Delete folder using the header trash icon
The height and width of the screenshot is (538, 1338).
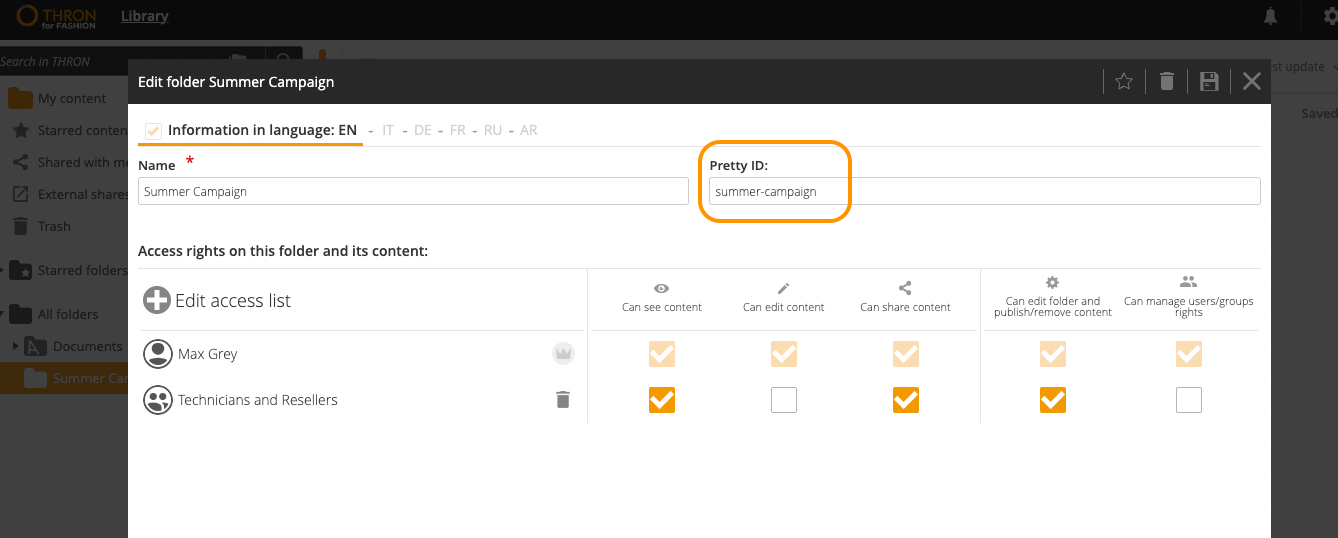[1166, 82]
